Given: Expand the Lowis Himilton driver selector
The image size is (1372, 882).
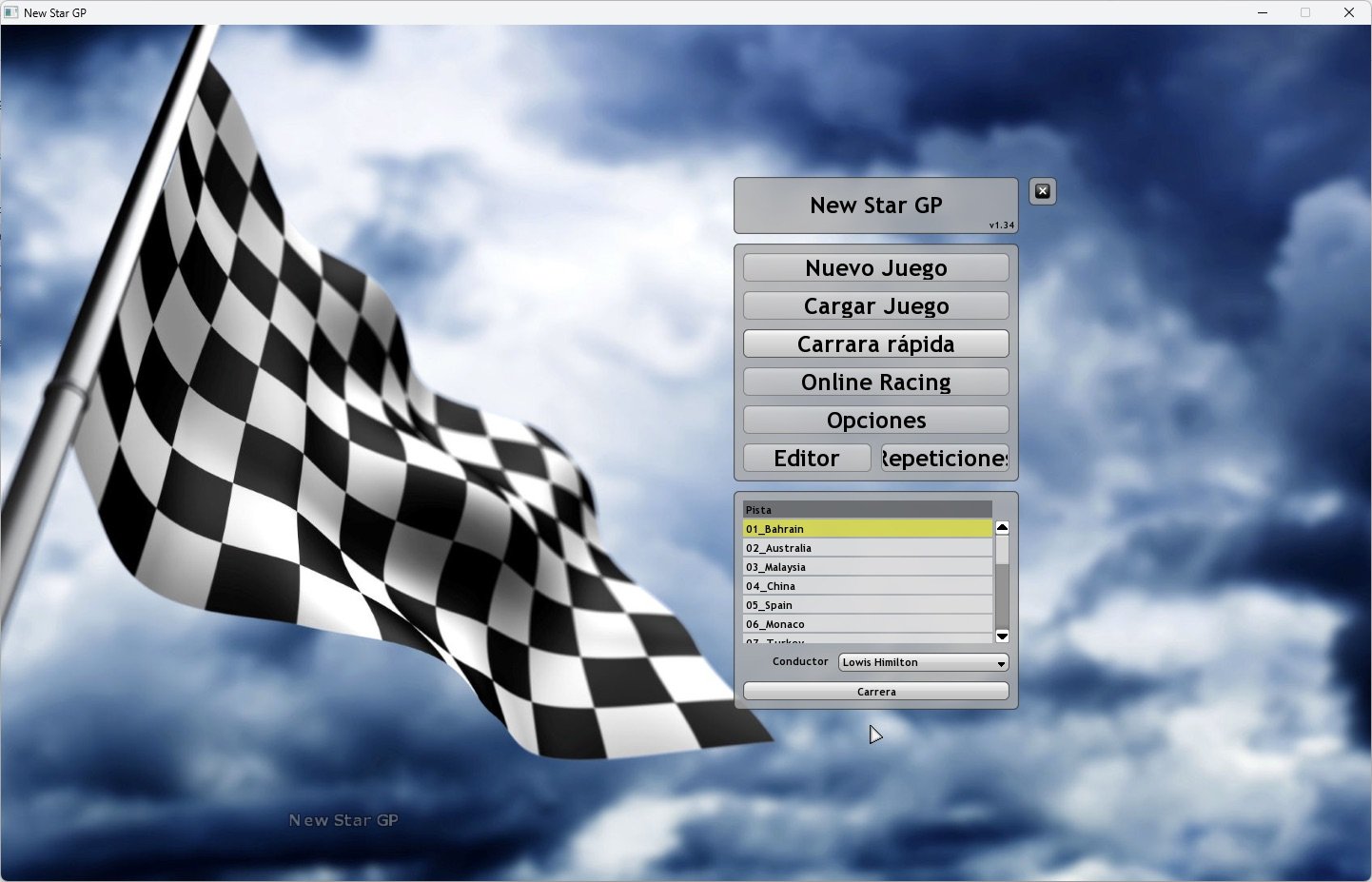Looking at the screenshot, I should [922, 662].
